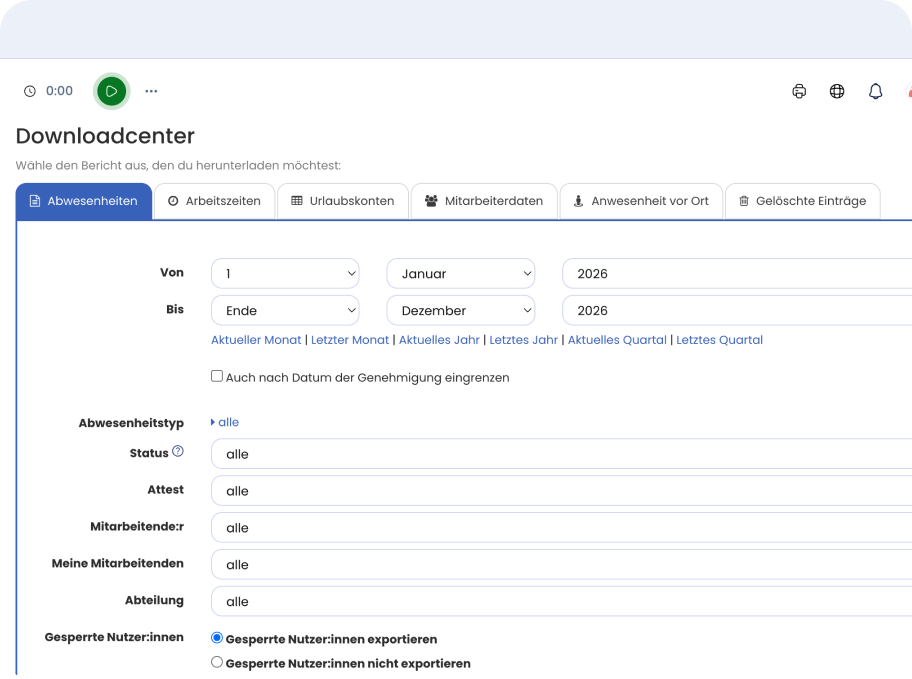This screenshot has width=912, height=679.
Task: Click the Aktueller Monat link
Action: pyautogui.click(x=256, y=340)
